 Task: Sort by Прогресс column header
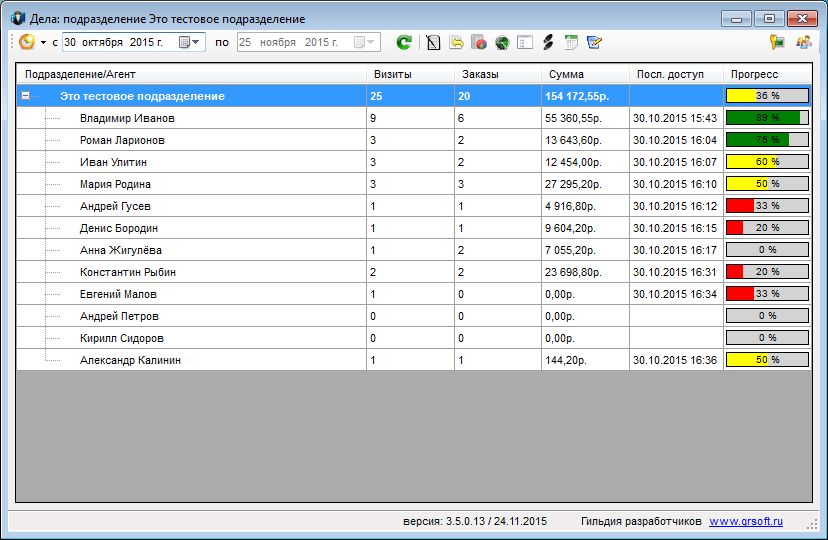(768, 74)
